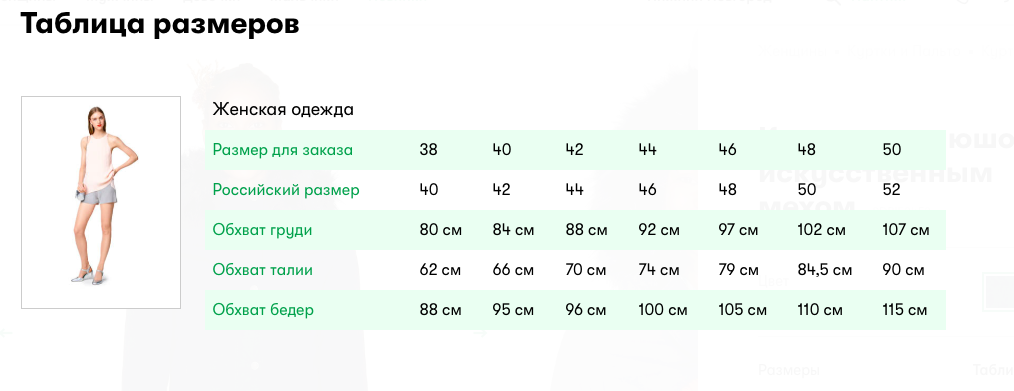
Task: Click the model photo thumbnail
Action: tap(101, 202)
